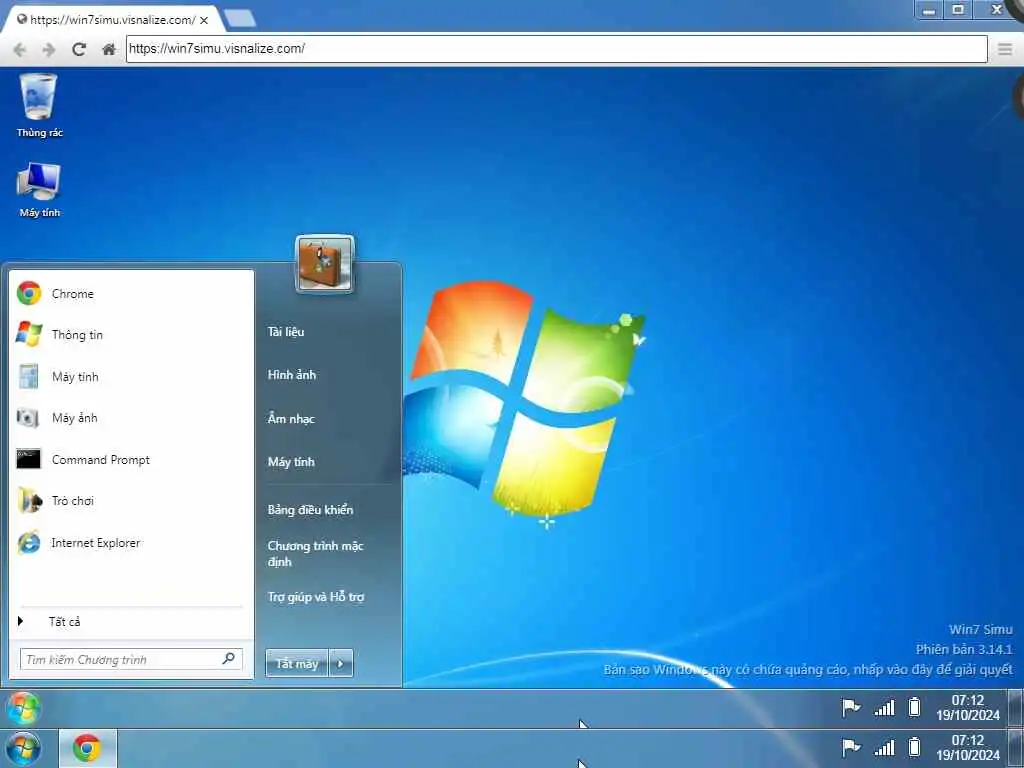Reload the page
Screen dimensions: 1024x768
pos(79,49)
